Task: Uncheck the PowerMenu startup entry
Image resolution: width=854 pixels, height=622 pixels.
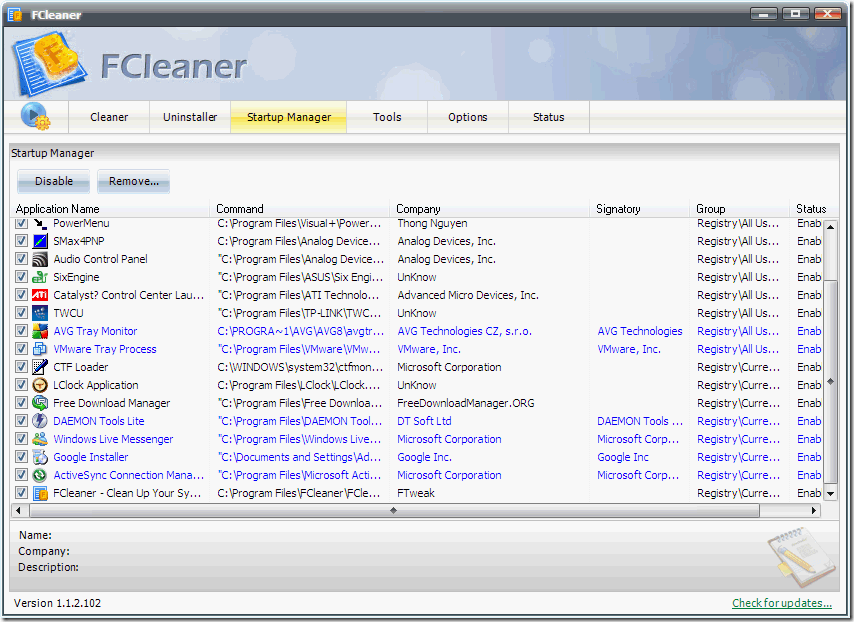Action: coord(21,223)
